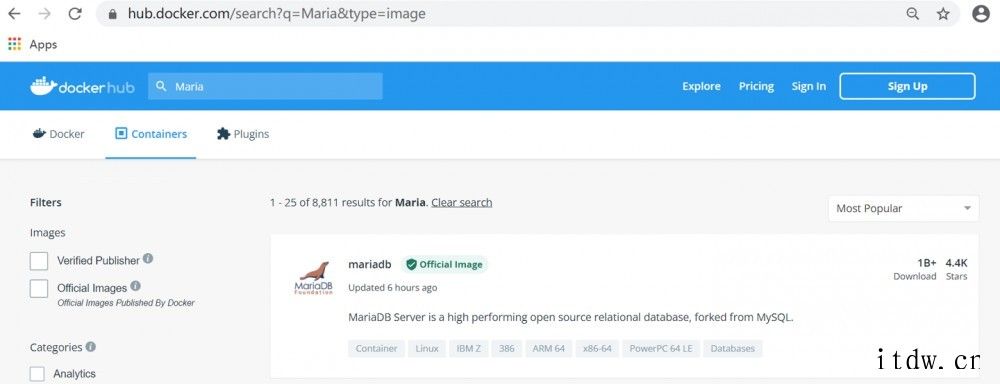Open the zoom magnifier icon in address bar

coord(913,13)
